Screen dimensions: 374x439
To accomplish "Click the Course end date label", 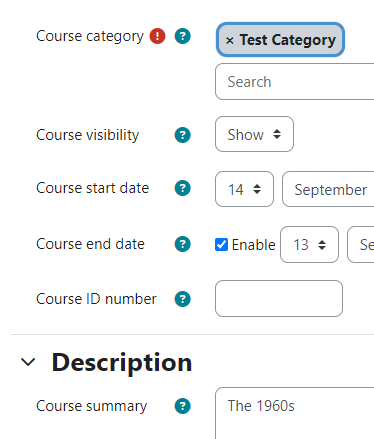I will pyautogui.click(x=90, y=244).
